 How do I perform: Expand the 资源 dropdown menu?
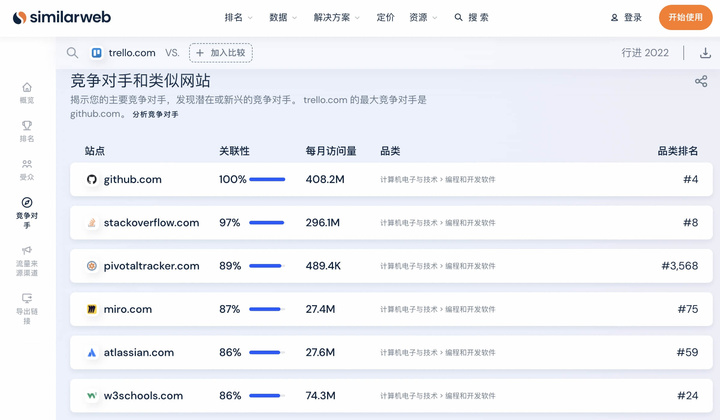click(423, 17)
